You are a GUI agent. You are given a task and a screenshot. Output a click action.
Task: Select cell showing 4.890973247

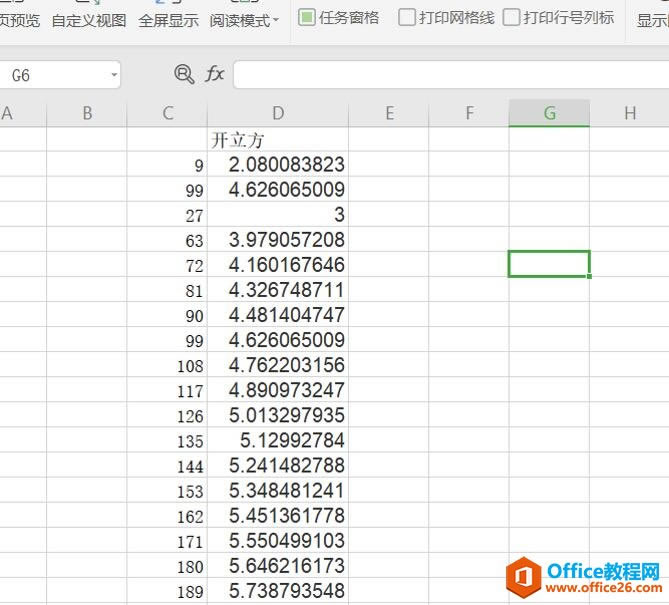(x=278, y=390)
